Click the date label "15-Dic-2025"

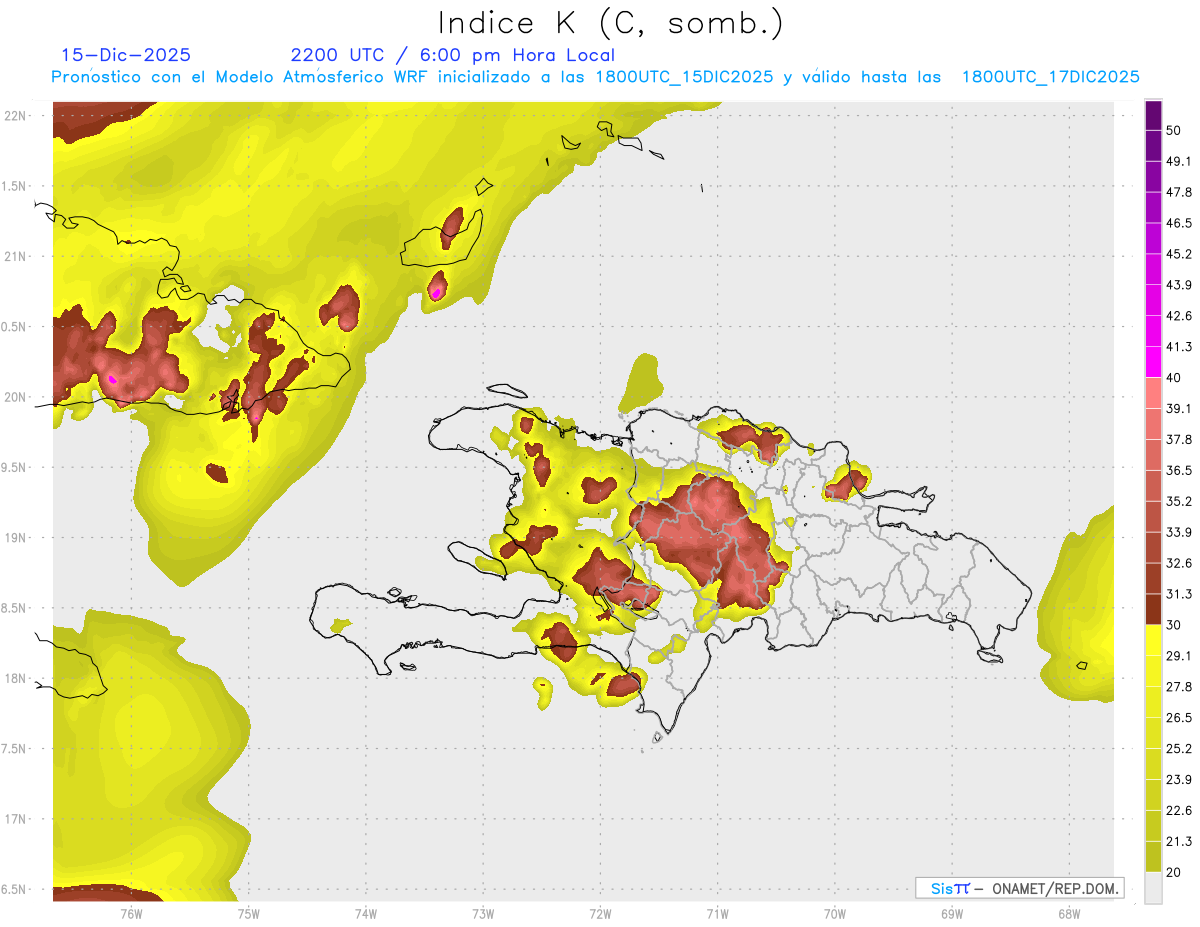click(x=126, y=55)
